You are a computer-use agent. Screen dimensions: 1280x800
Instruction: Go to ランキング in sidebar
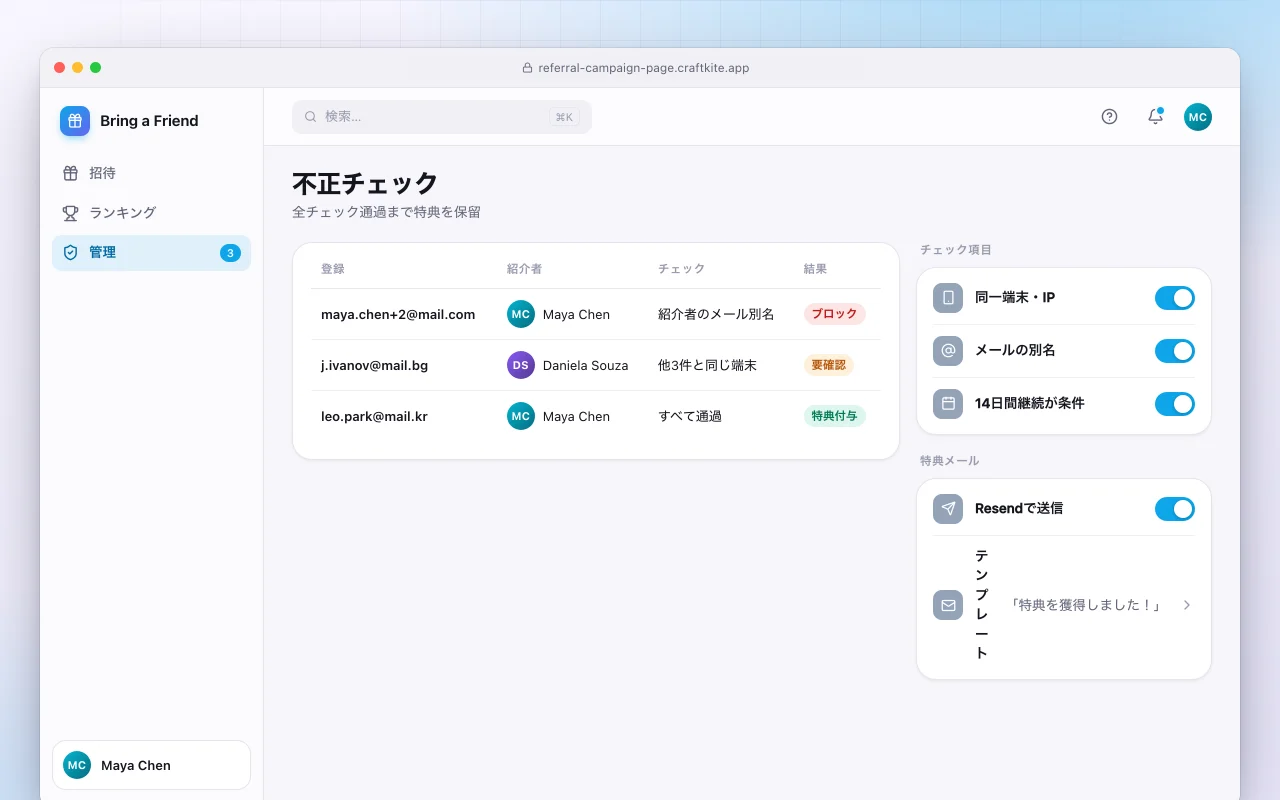151,213
